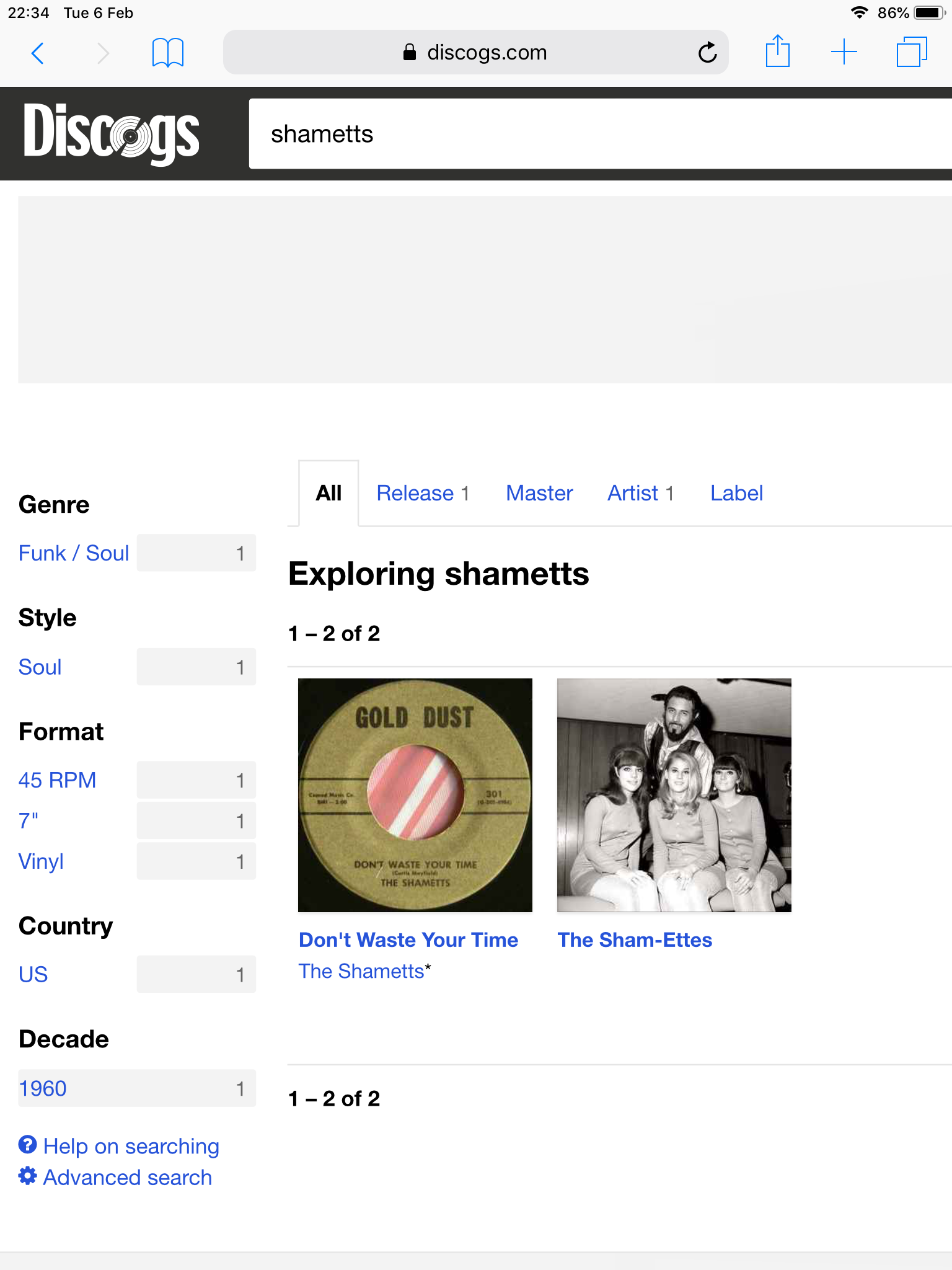
Task: Click the Format section heading
Action: pos(61,732)
